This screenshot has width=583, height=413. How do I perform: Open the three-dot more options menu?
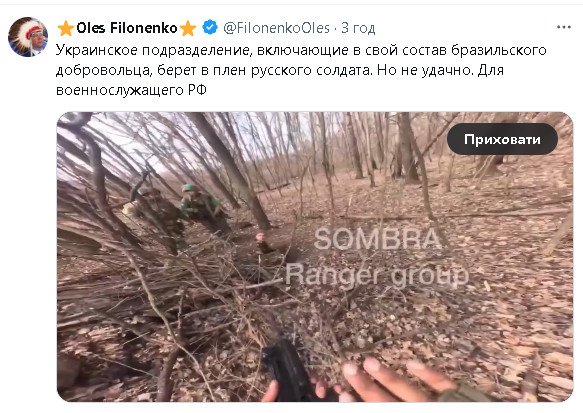pyautogui.click(x=564, y=27)
